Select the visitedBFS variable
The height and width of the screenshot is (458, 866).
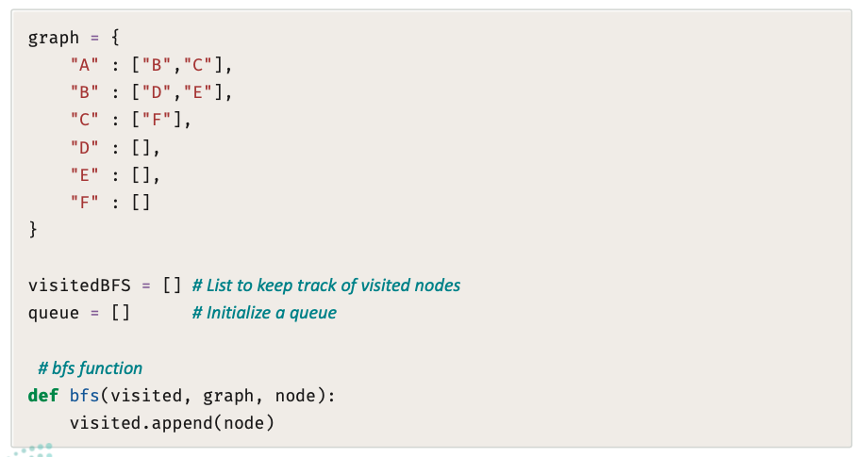[80, 285]
